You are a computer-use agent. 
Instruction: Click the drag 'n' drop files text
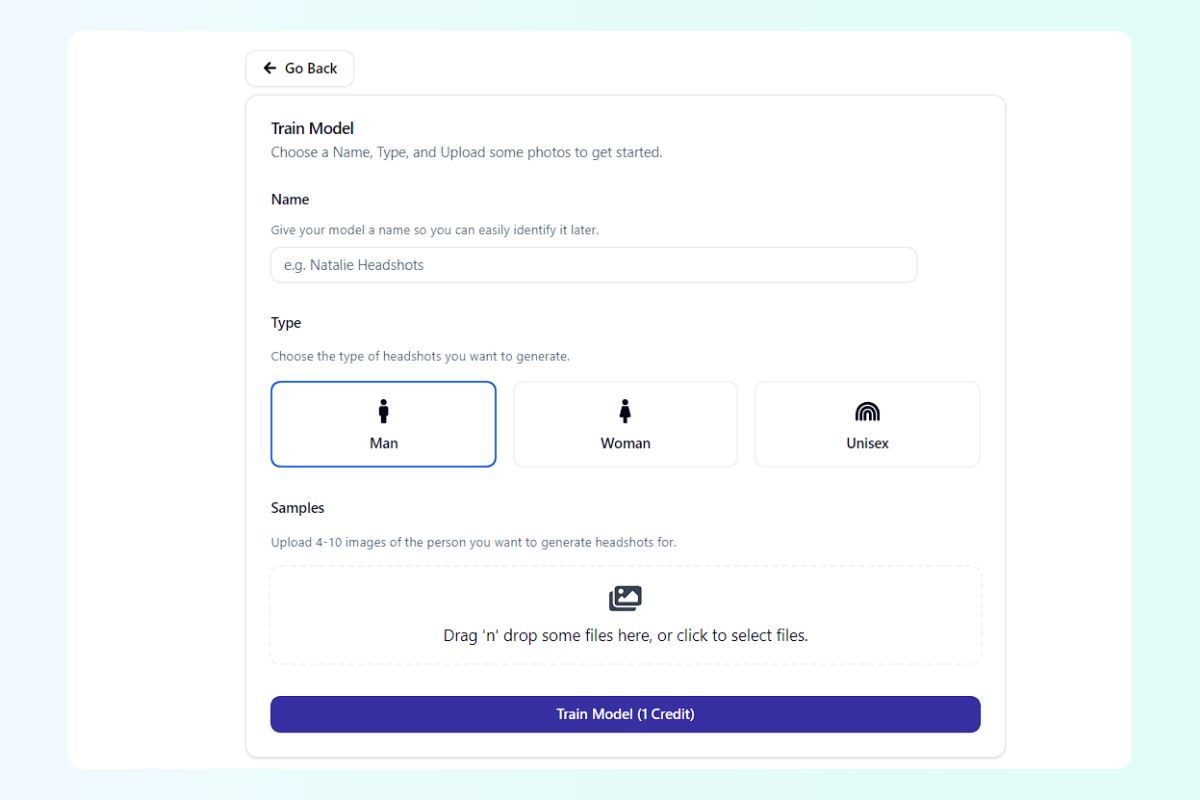pos(625,635)
